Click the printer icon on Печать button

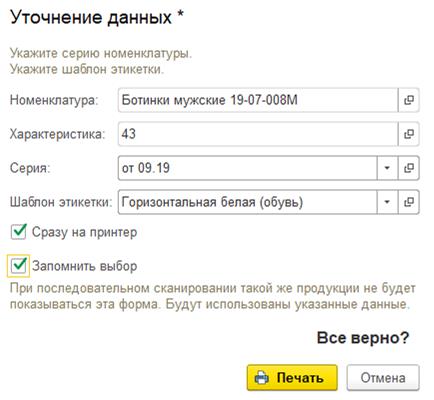(261, 378)
